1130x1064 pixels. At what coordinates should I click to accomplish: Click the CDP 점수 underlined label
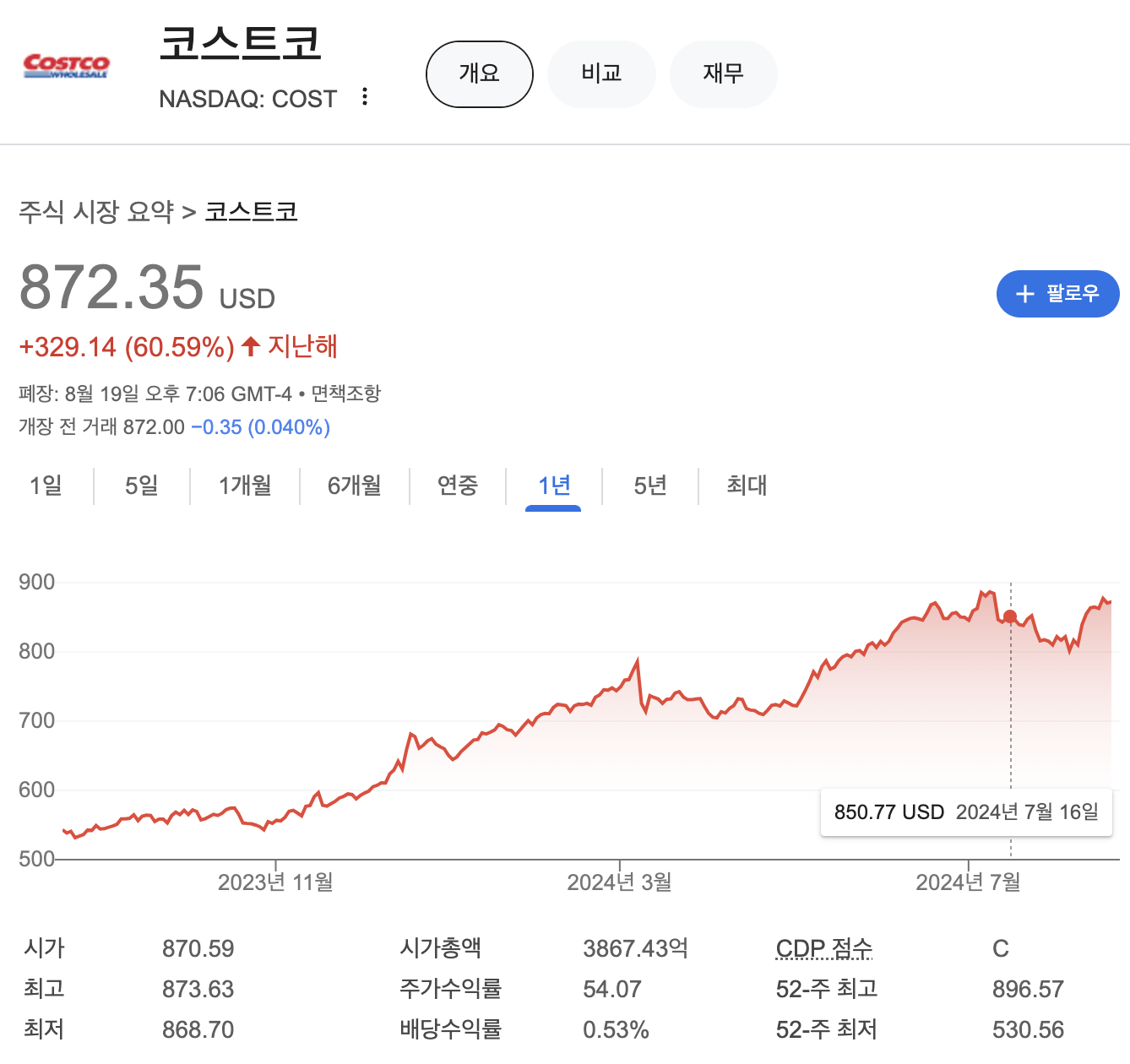824,948
